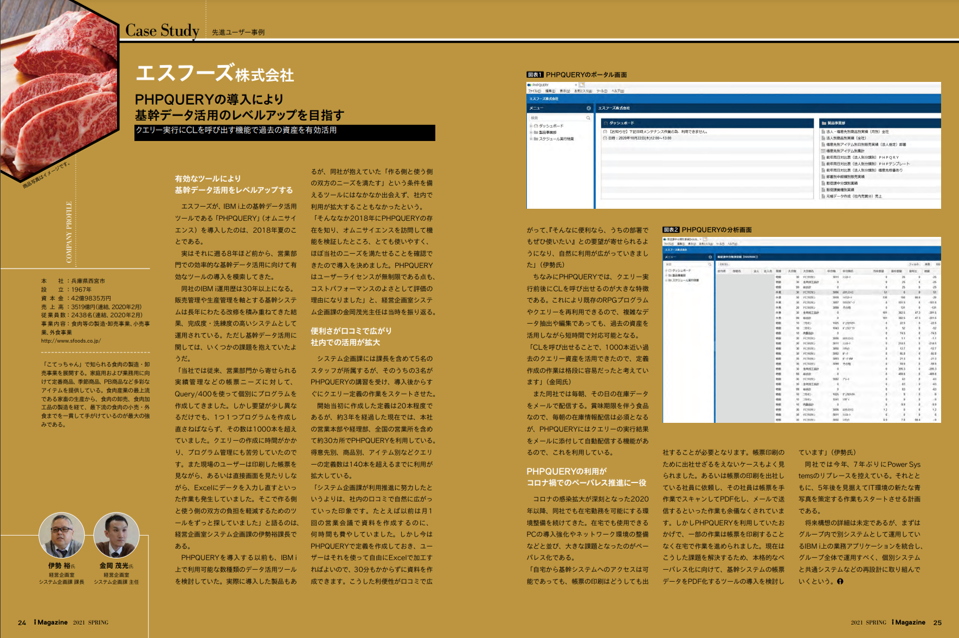Screen dimensions: 959x638
Task: Click the new tab icon beside phpquery tab in Figure 1
Action: coord(582,85)
